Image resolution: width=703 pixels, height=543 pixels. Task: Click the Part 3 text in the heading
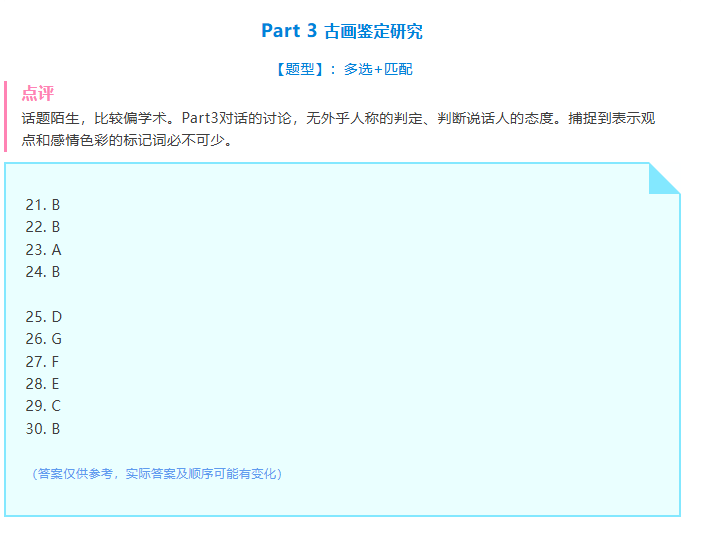(x=289, y=31)
